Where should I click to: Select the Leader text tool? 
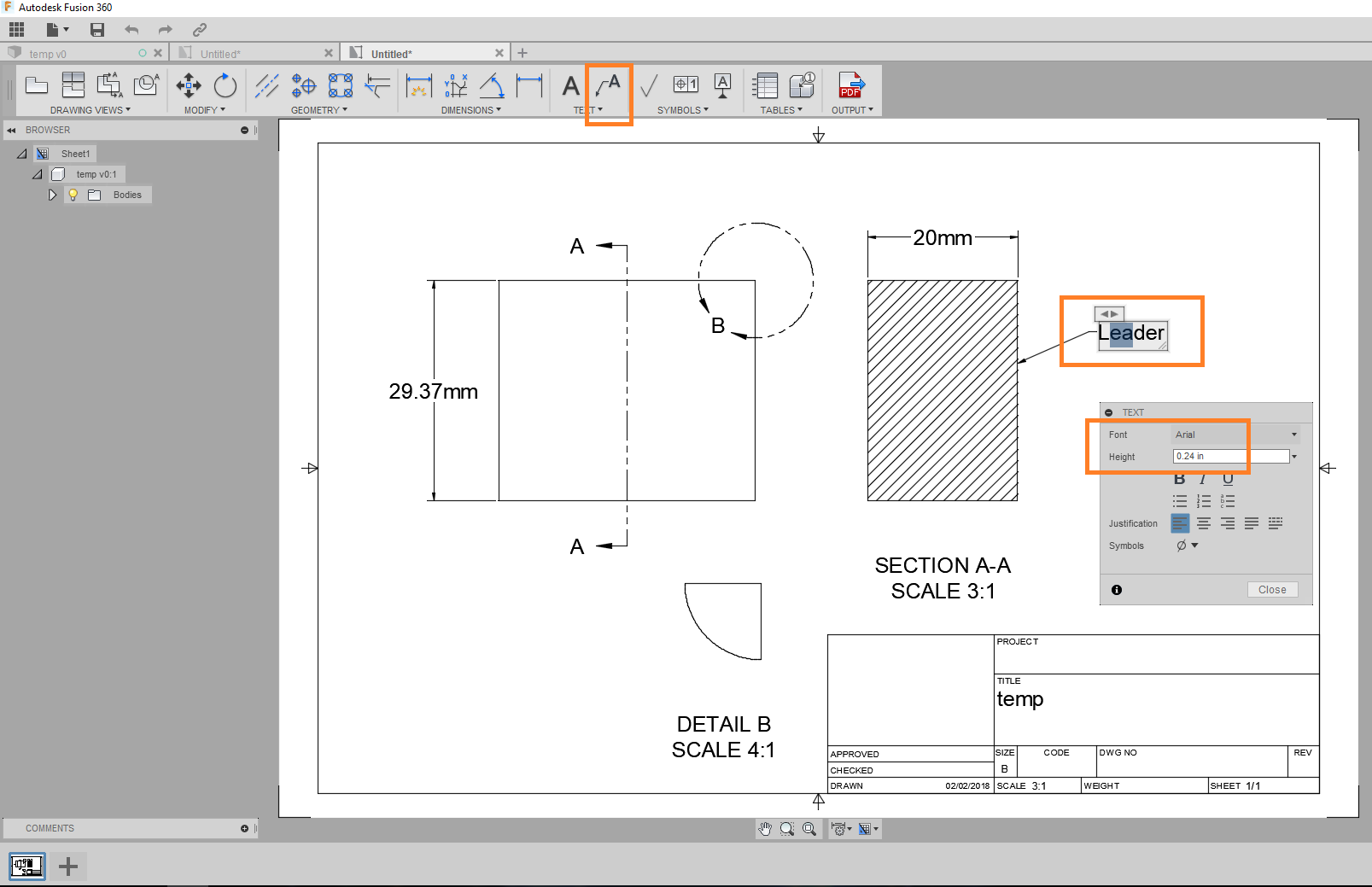(608, 85)
